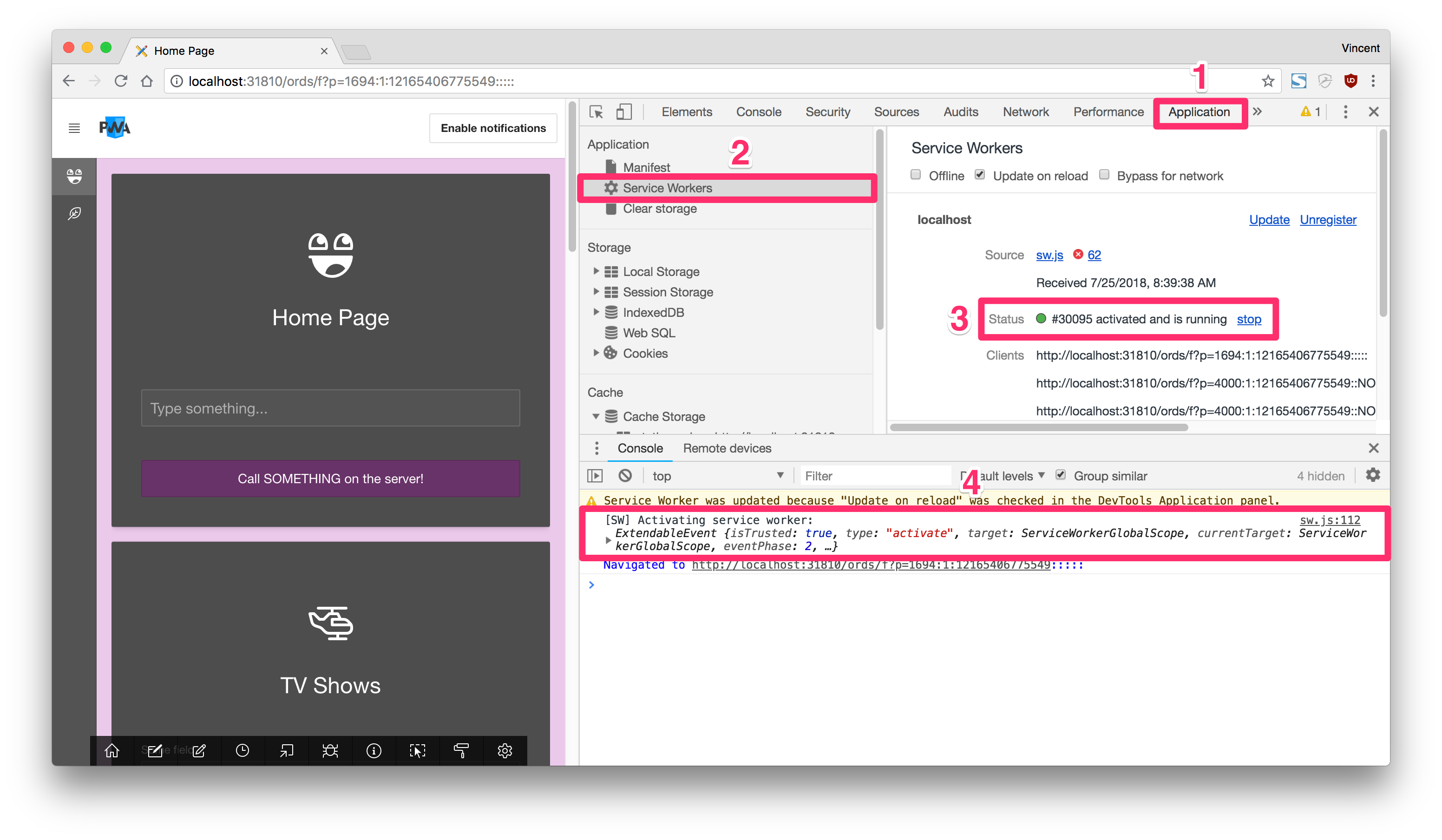The image size is (1442, 840).
Task: Check Bypass for network
Action: (1104, 175)
